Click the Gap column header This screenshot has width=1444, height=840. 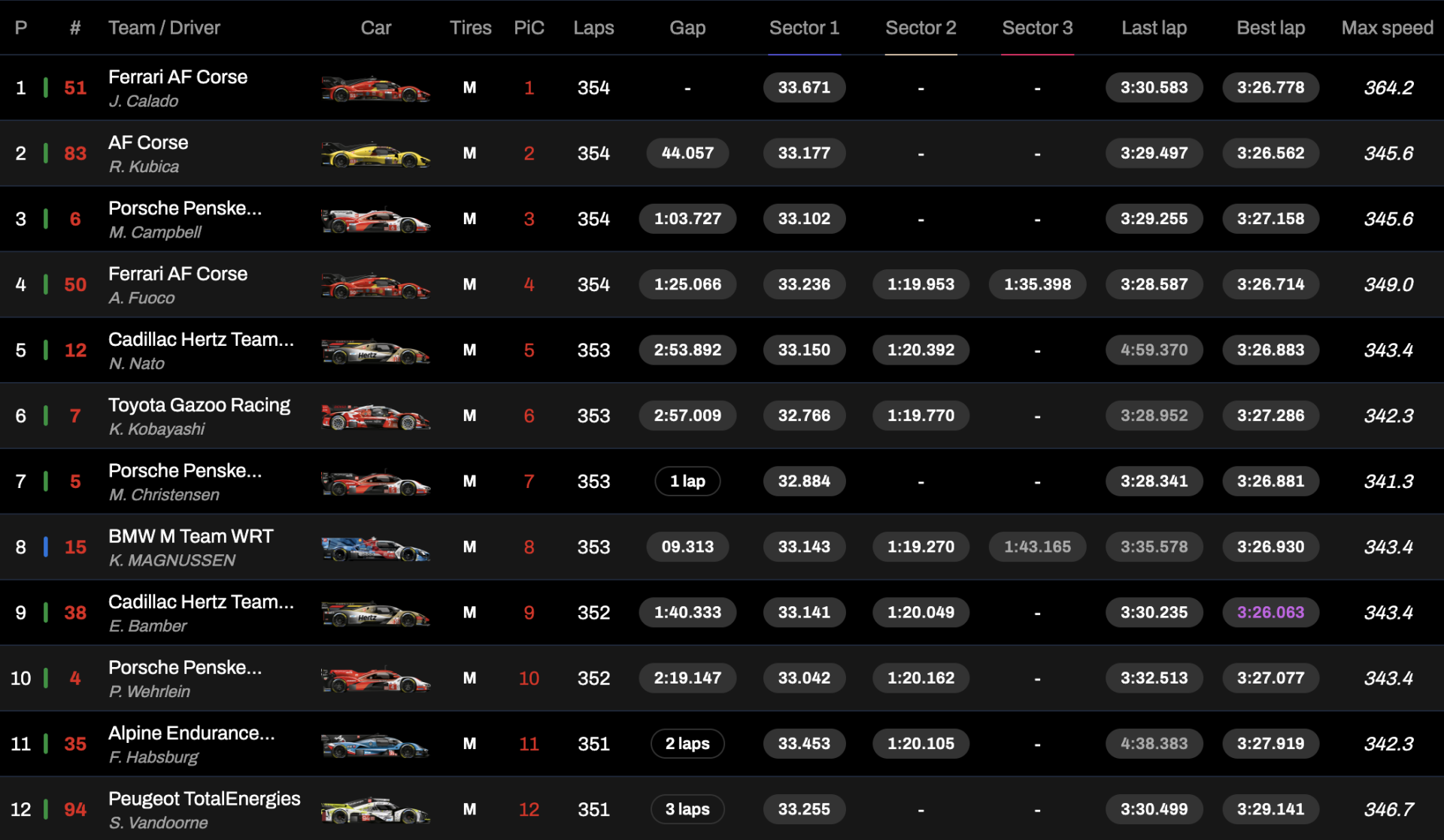pyautogui.click(x=687, y=28)
